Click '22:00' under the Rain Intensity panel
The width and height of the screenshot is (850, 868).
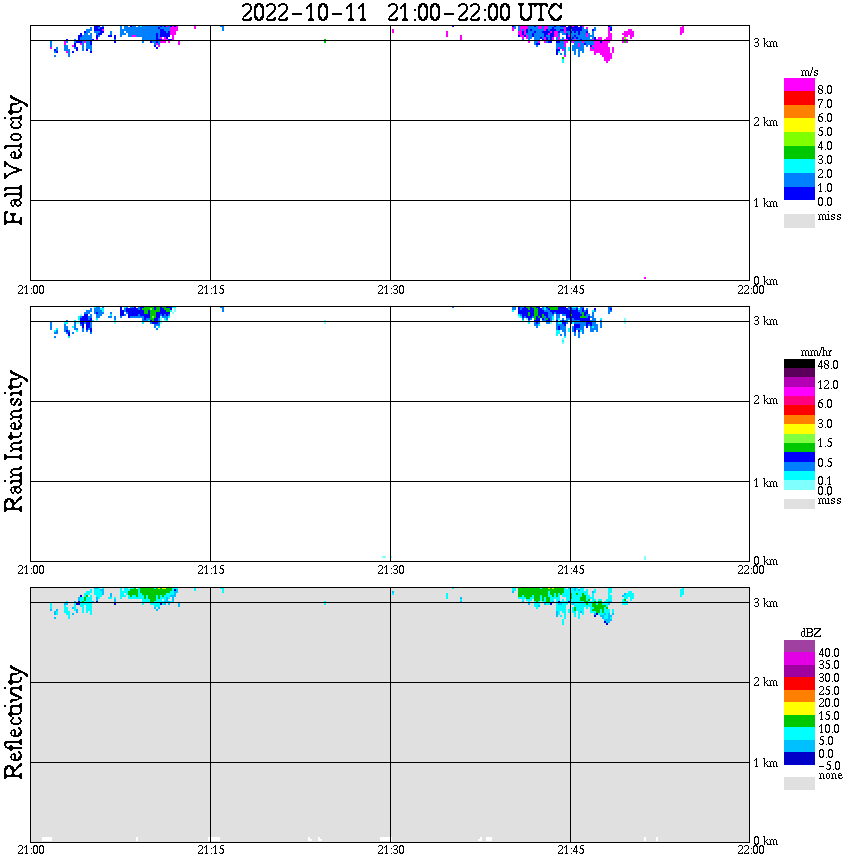tap(751, 570)
